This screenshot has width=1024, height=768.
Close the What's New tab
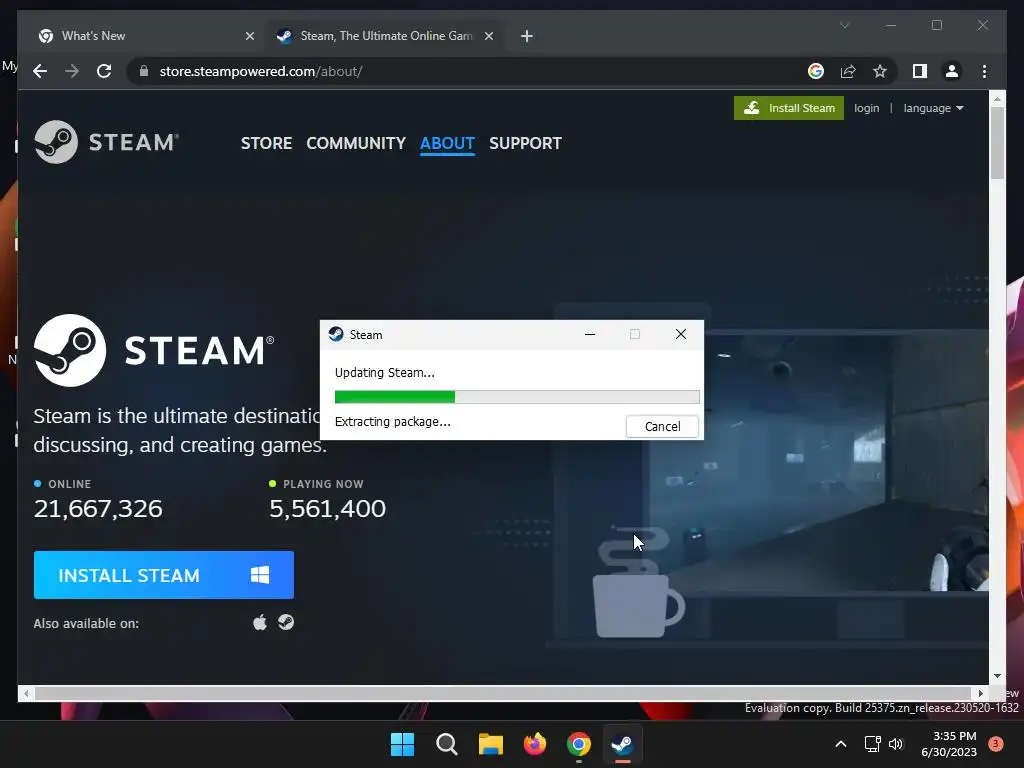click(249, 36)
